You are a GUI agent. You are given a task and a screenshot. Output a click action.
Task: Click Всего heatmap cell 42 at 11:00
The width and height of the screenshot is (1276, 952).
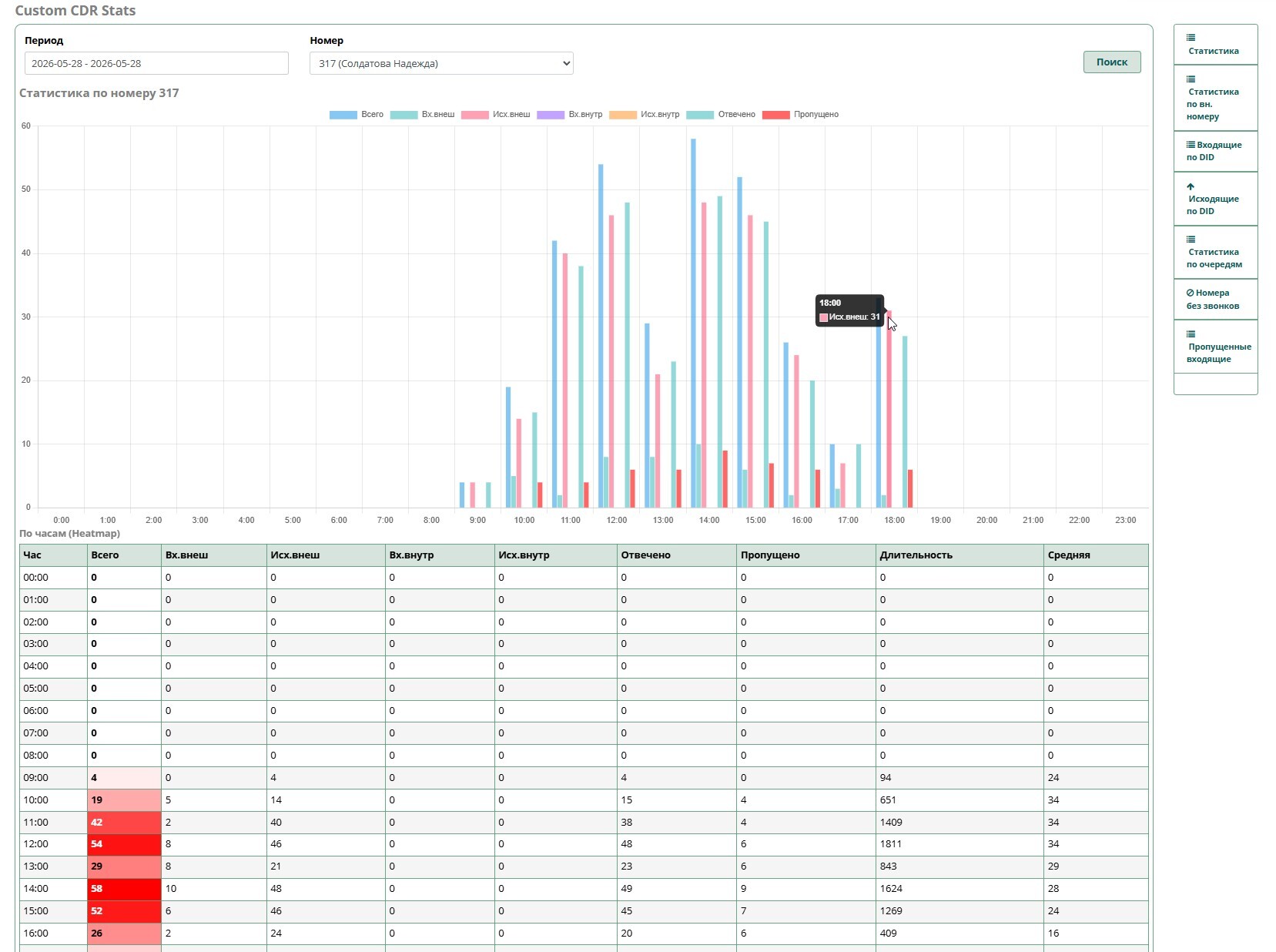coord(124,823)
